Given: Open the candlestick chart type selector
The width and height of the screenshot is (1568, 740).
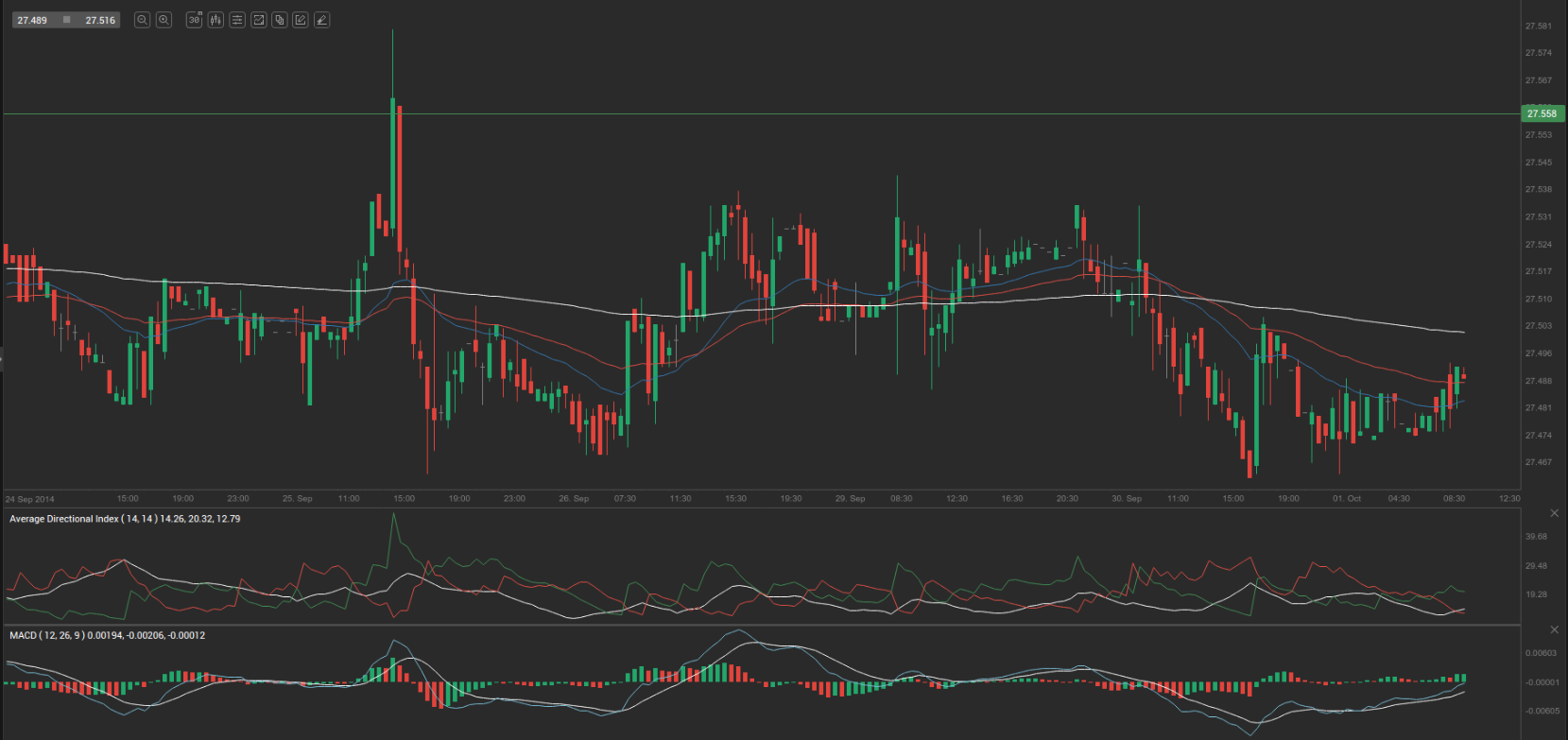Looking at the screenshot, I should tap(215, 20).
